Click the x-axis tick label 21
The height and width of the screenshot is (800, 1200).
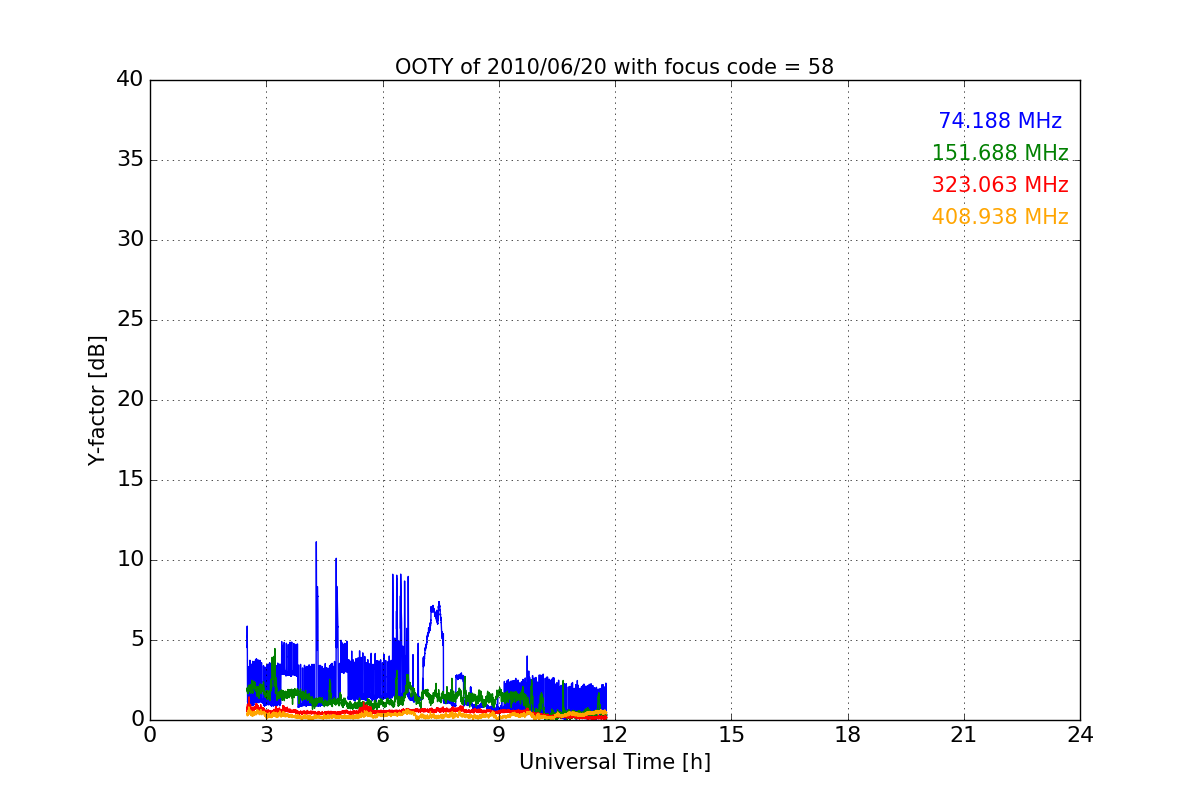click(964, 735)
